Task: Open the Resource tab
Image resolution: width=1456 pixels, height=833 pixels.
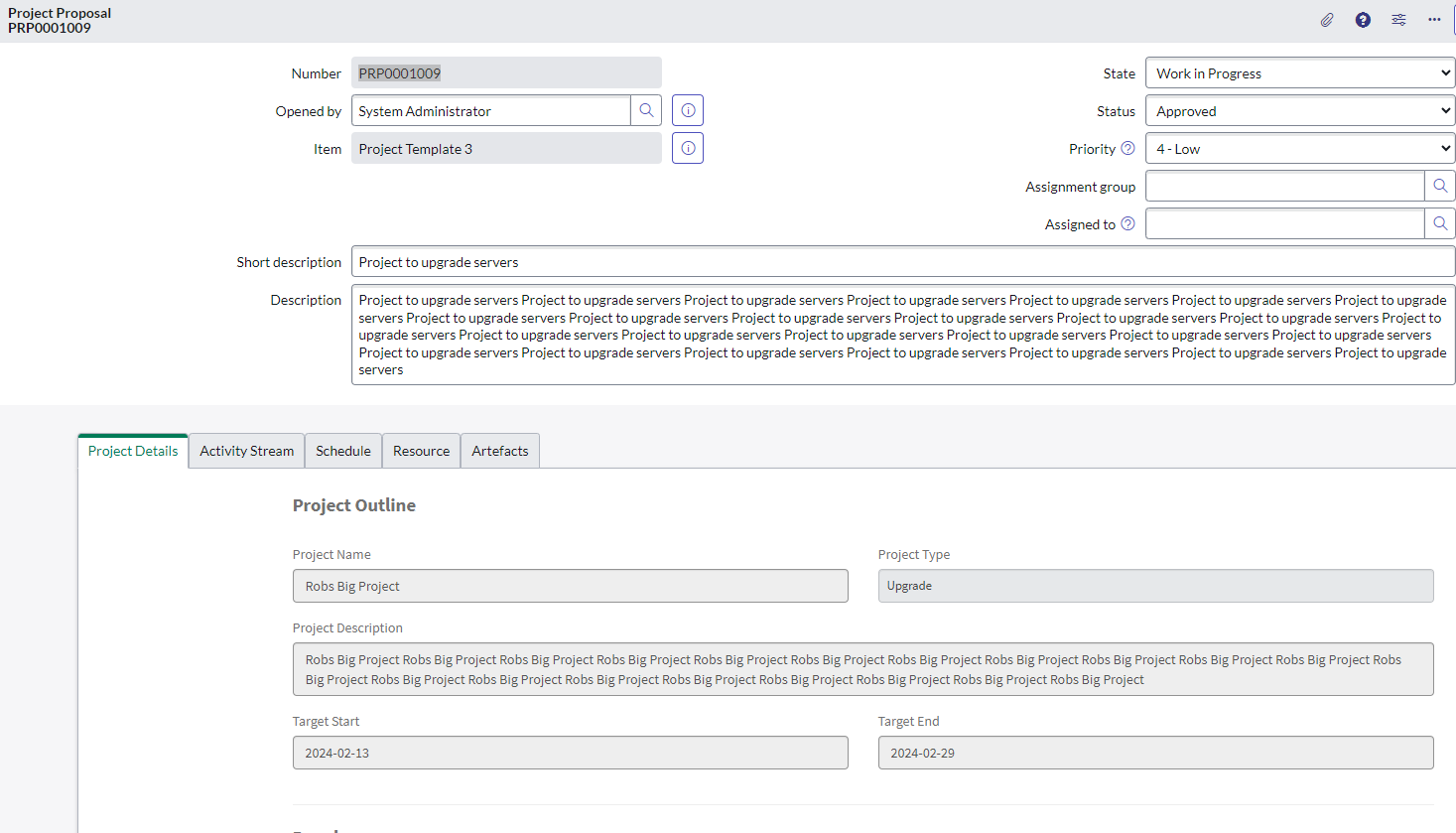Action: [421, 451]
